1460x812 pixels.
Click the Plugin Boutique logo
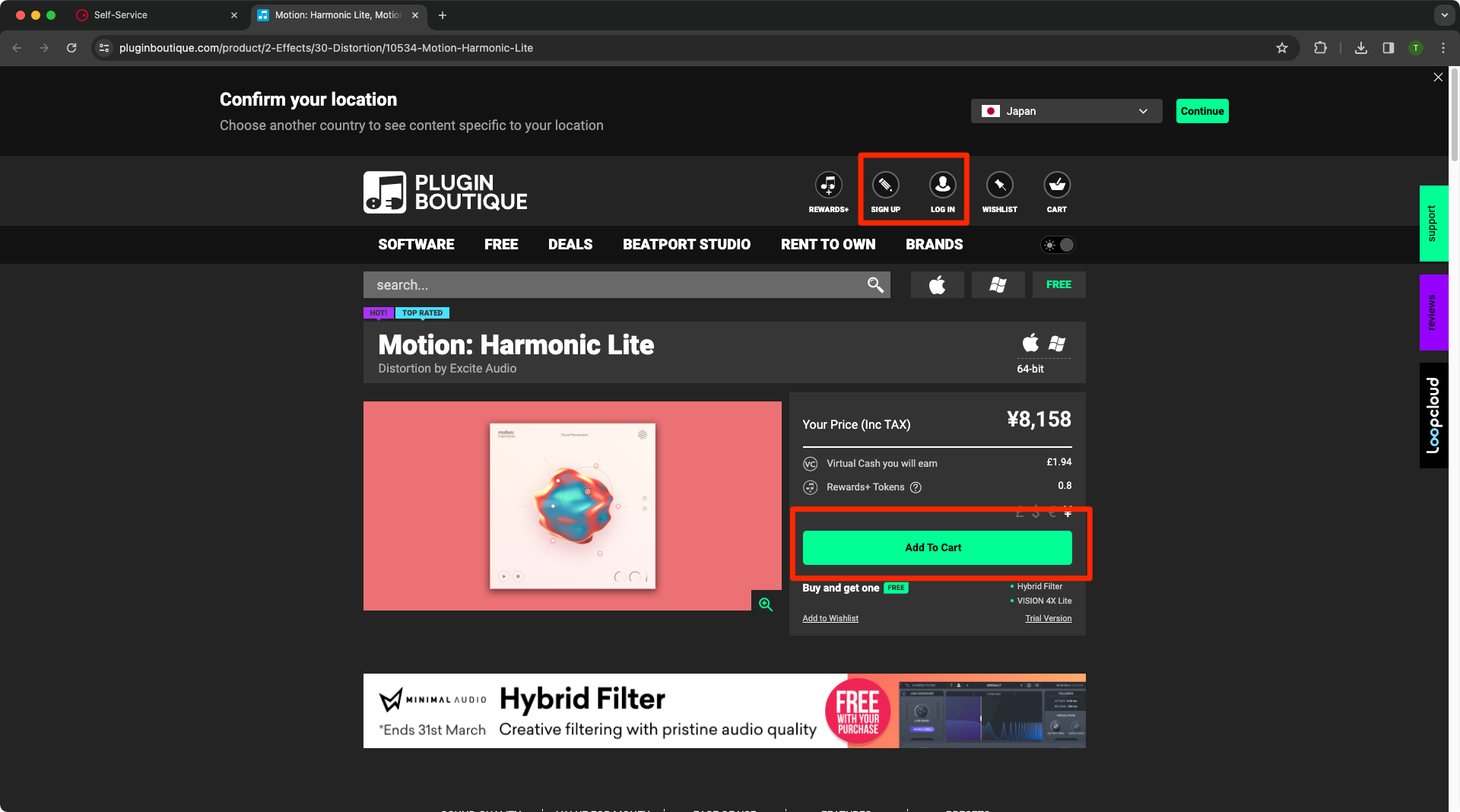(445, 192)
